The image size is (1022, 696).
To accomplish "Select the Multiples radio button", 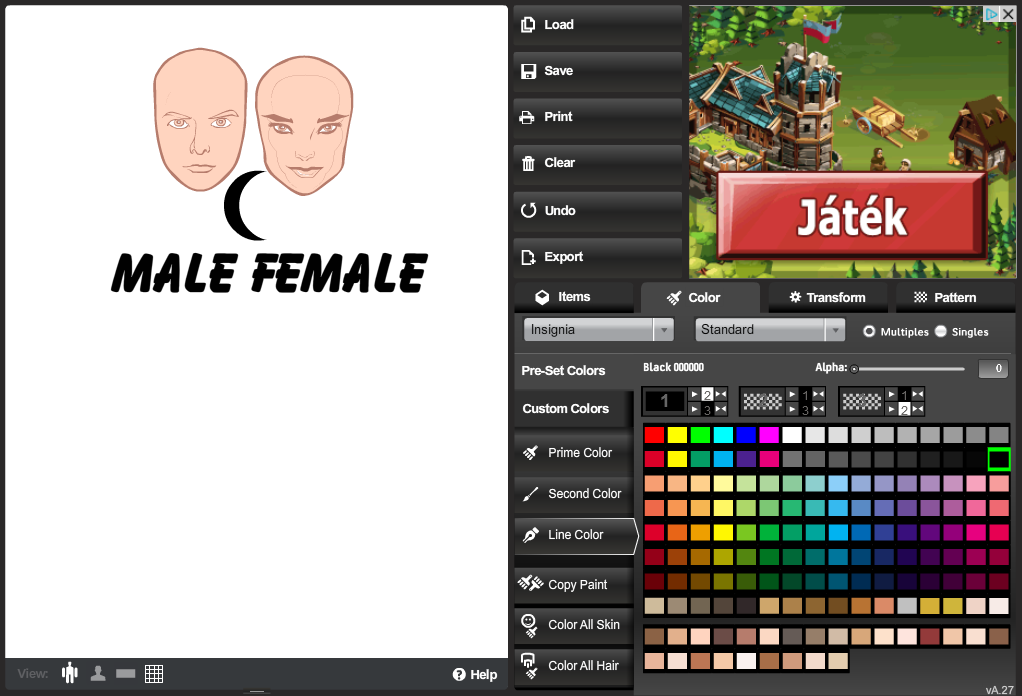I will pyautogui.click(x=869, y=331).
